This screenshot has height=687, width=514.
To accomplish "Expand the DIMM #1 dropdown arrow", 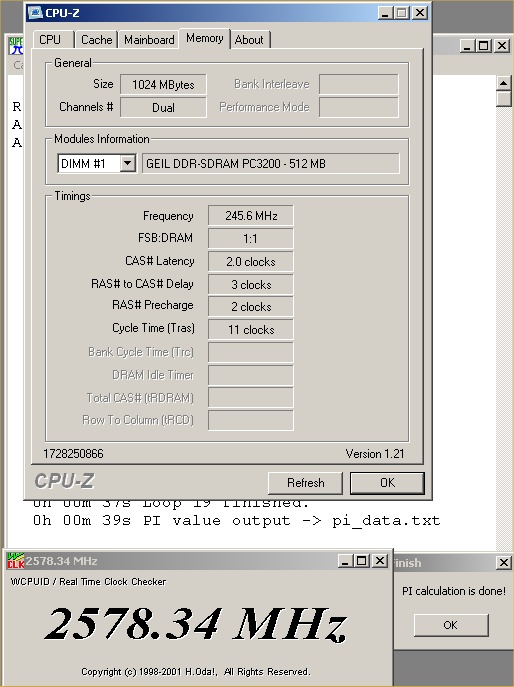I will [128, 163].
